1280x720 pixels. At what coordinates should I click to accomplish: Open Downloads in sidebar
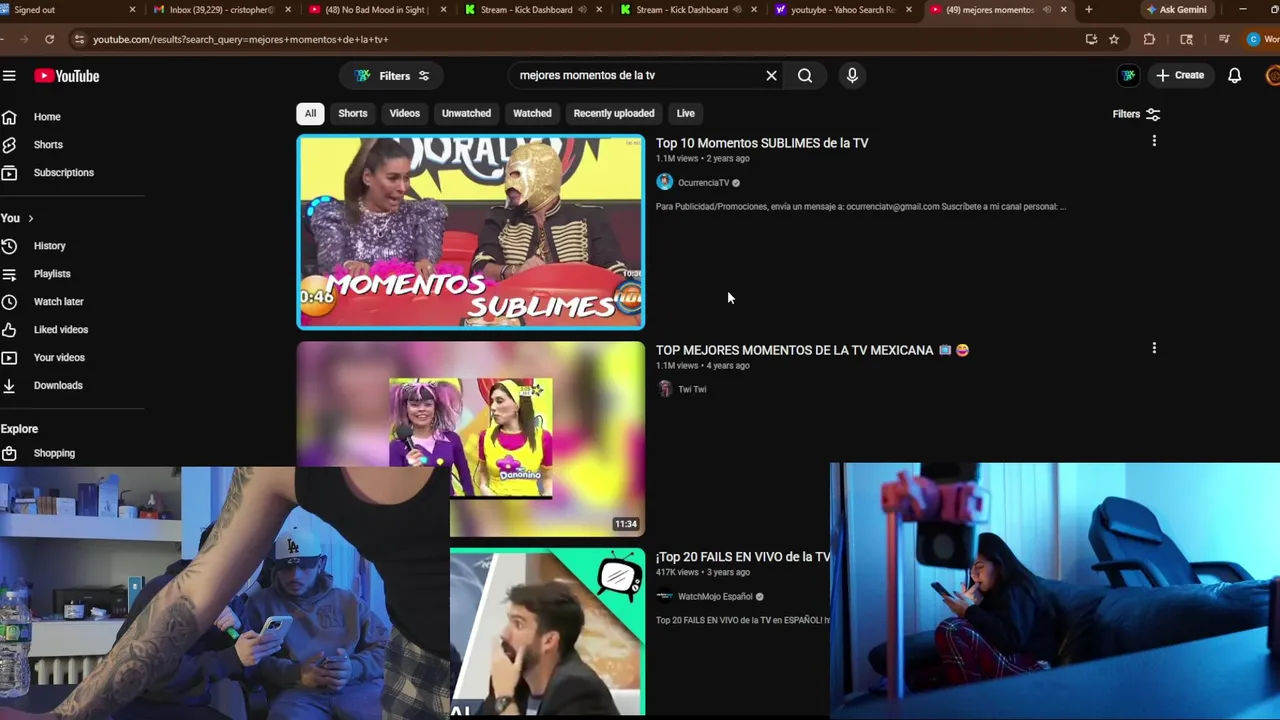[57, 386]
